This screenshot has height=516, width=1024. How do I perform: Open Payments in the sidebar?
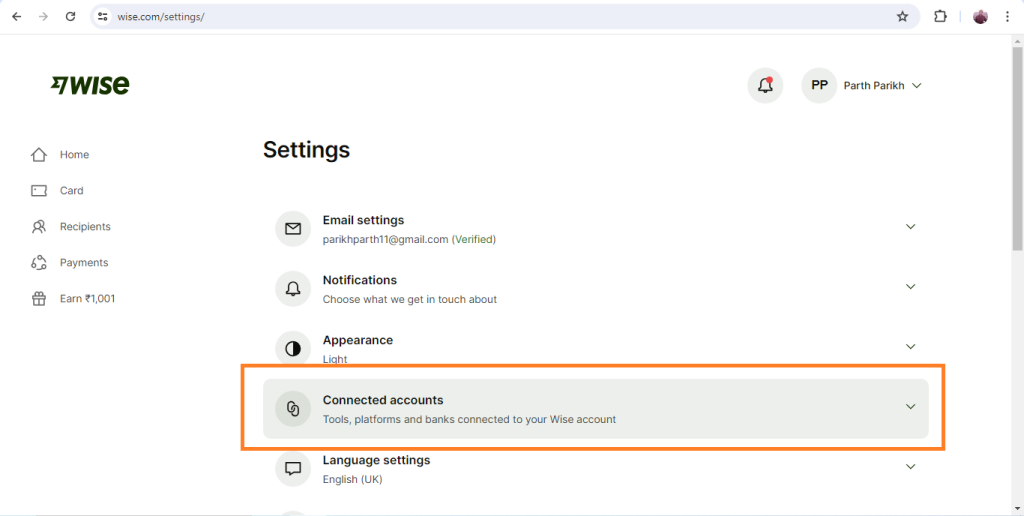coord(83,263)
